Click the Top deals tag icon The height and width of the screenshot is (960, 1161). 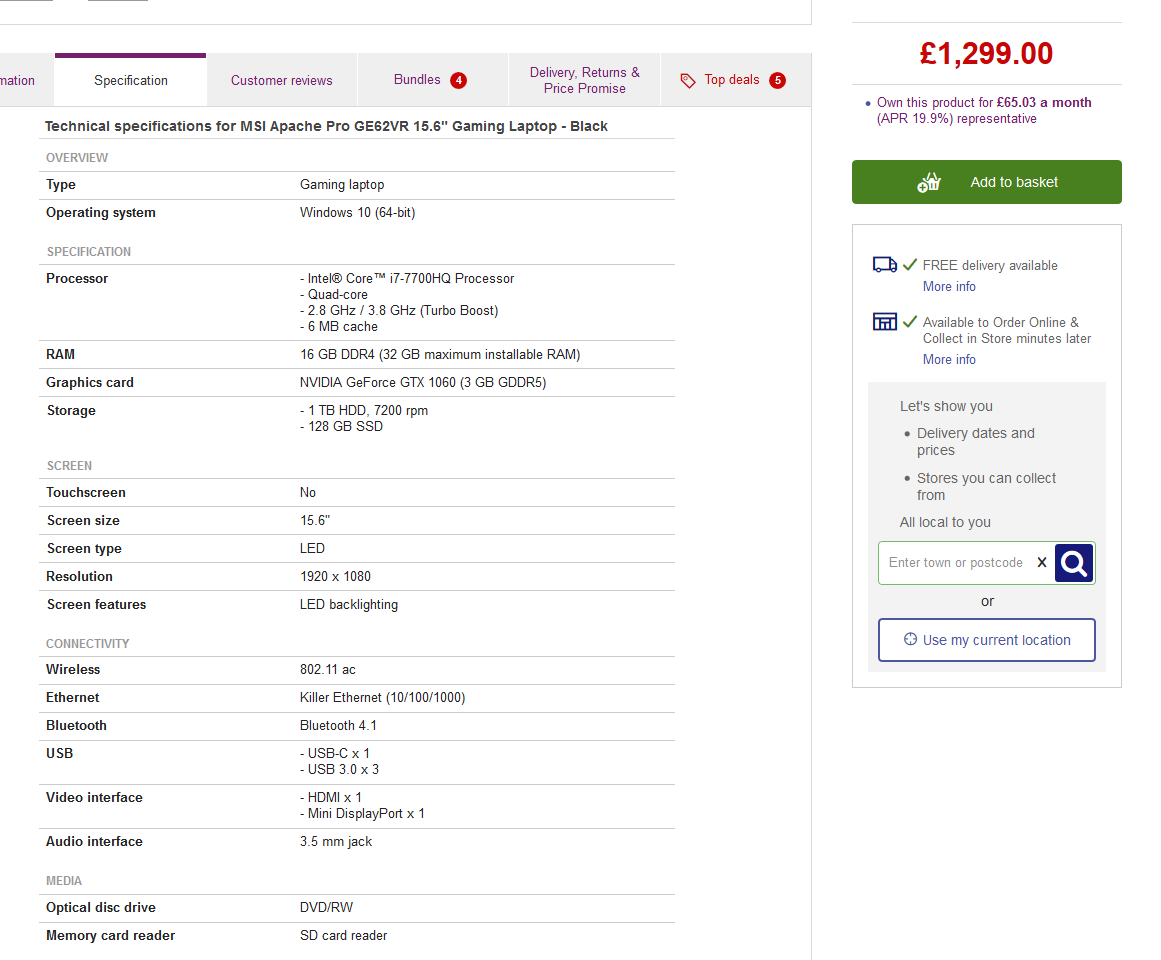click(688, 81)
